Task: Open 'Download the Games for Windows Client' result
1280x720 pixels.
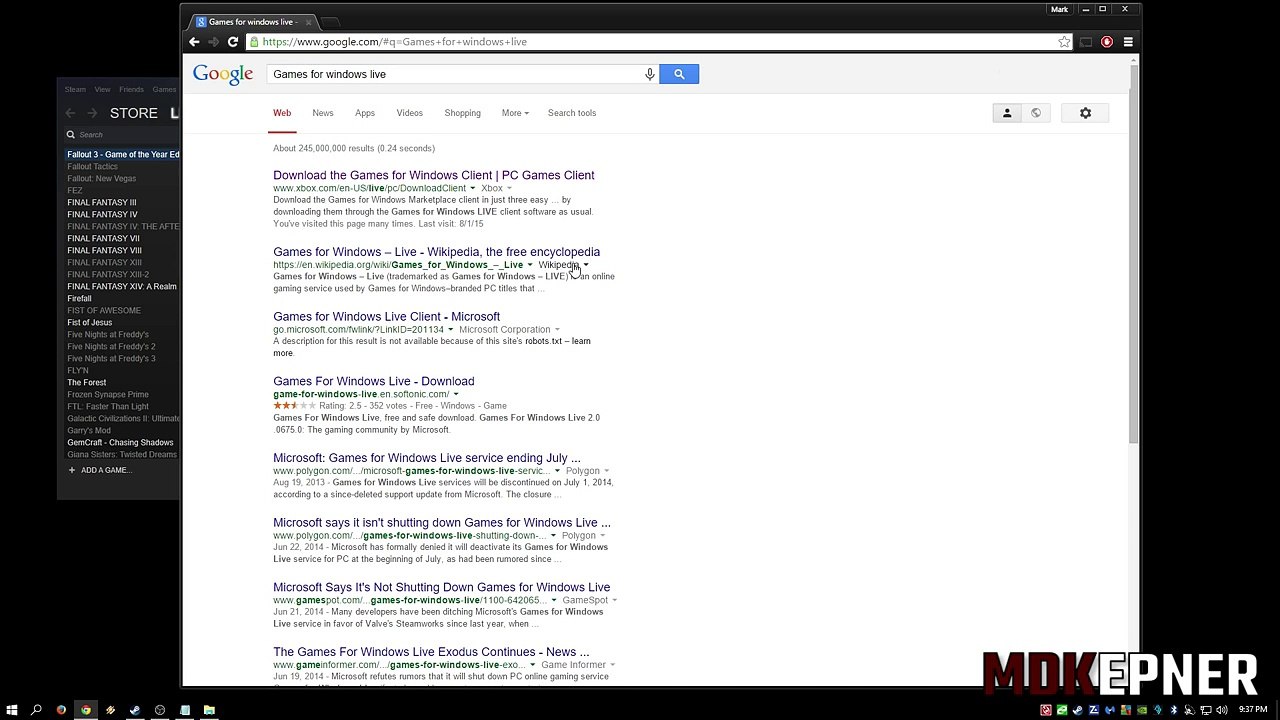Action: (434, 175)
